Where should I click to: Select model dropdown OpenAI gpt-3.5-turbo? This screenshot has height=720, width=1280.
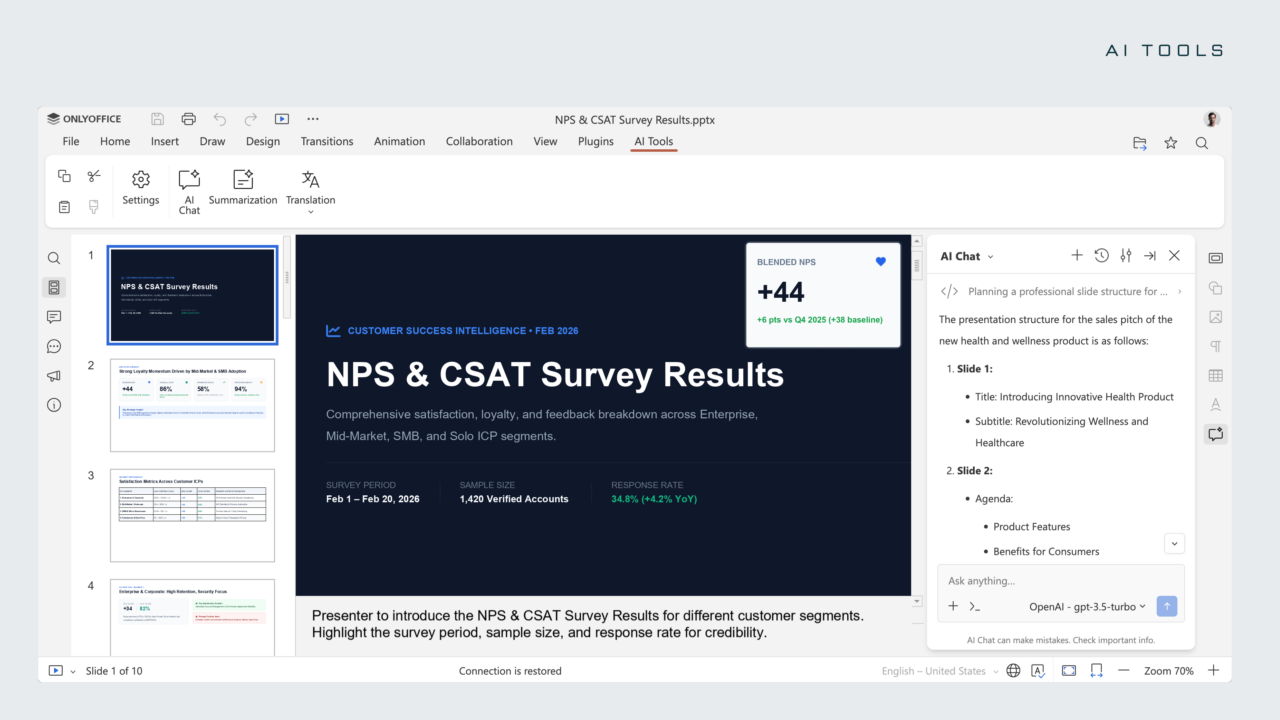tap(1088, 607)
